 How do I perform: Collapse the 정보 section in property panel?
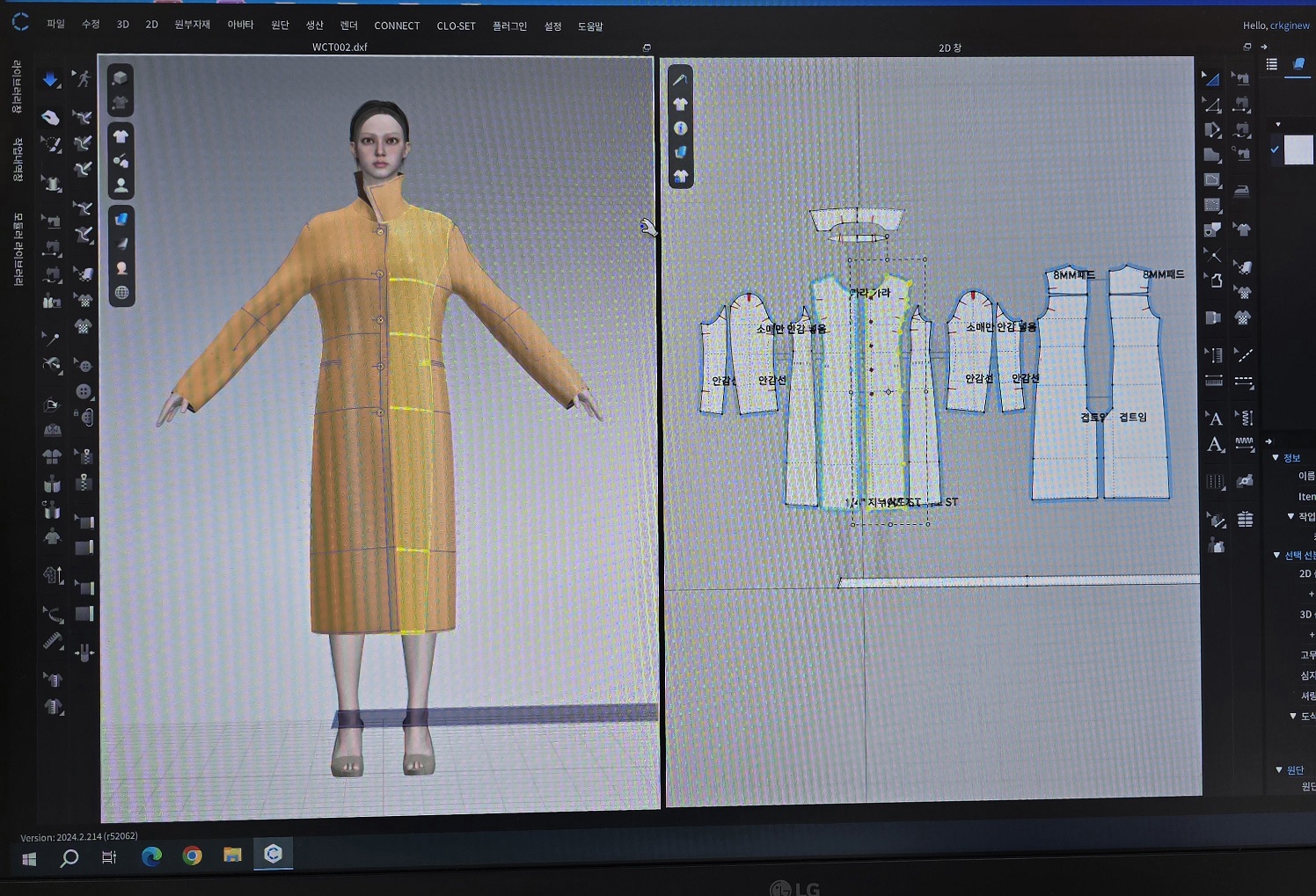tap(1276, 458)
